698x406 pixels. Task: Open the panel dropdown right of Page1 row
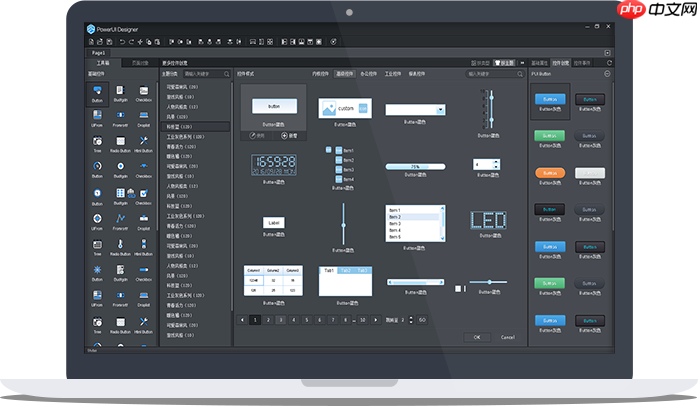click(x=607, y=53)
